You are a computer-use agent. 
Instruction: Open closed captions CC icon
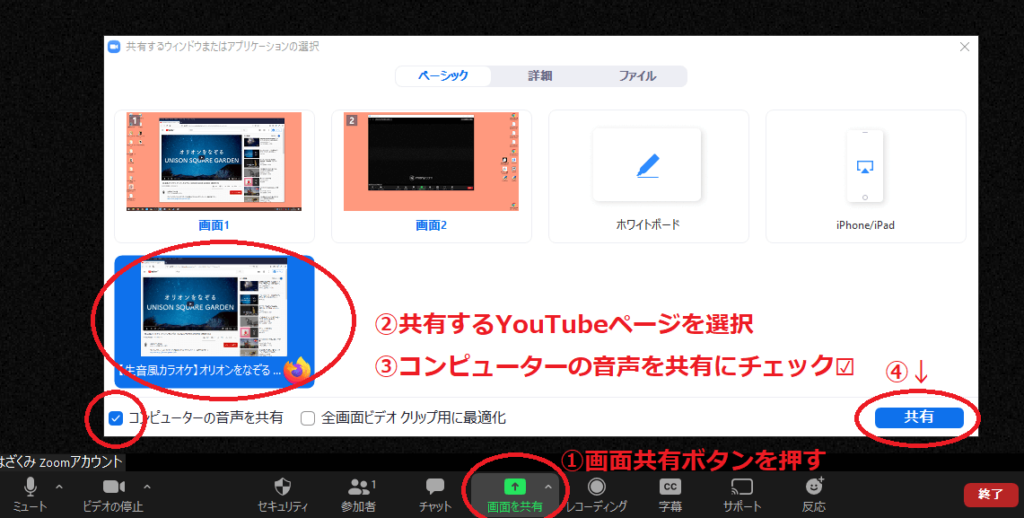670,487
